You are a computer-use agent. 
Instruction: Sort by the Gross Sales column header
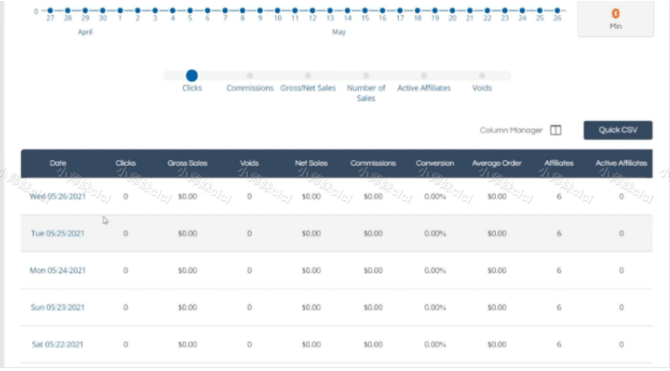coord(187,163)
